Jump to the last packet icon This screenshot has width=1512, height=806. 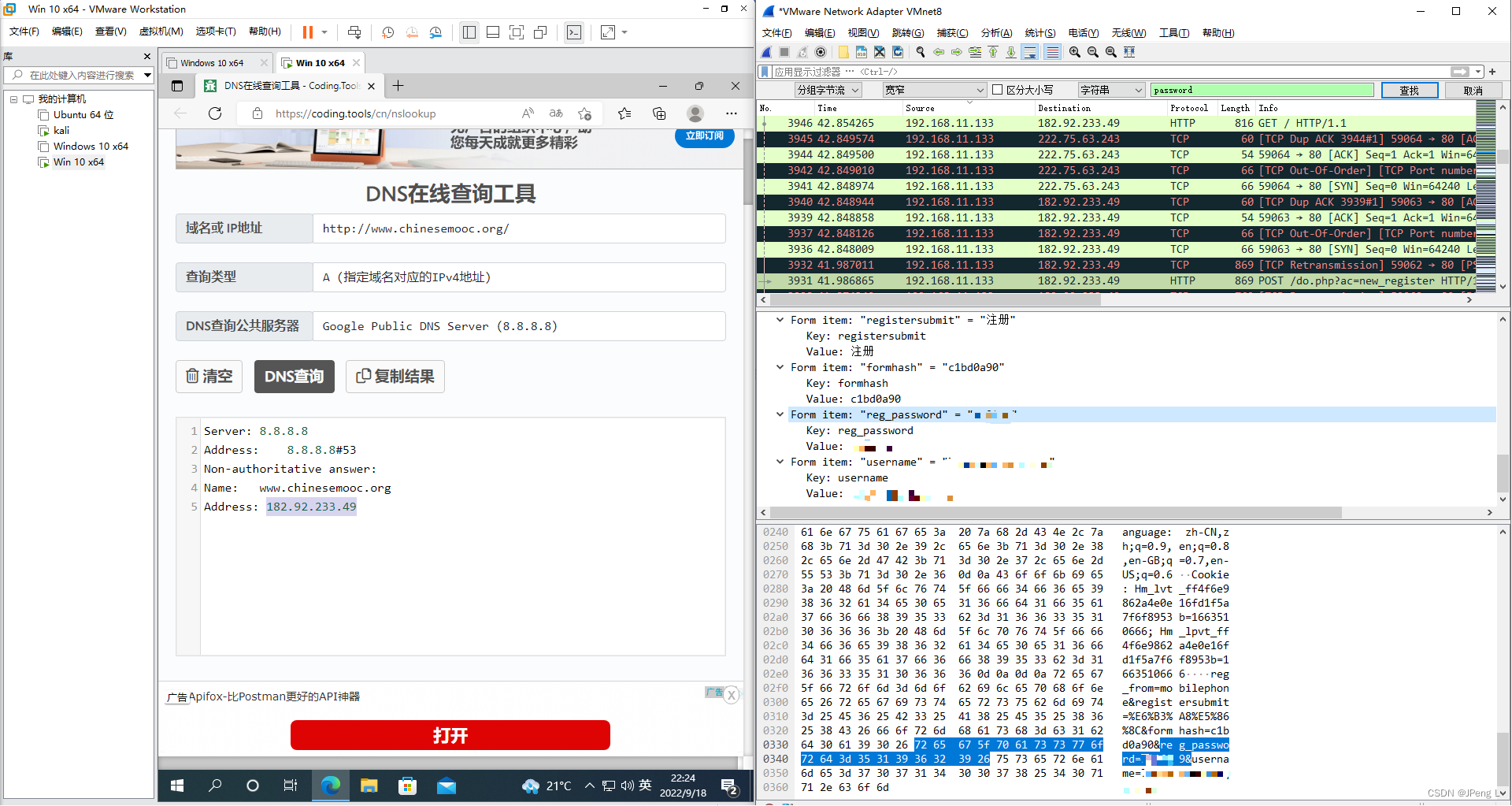(x=1011, y=52)
